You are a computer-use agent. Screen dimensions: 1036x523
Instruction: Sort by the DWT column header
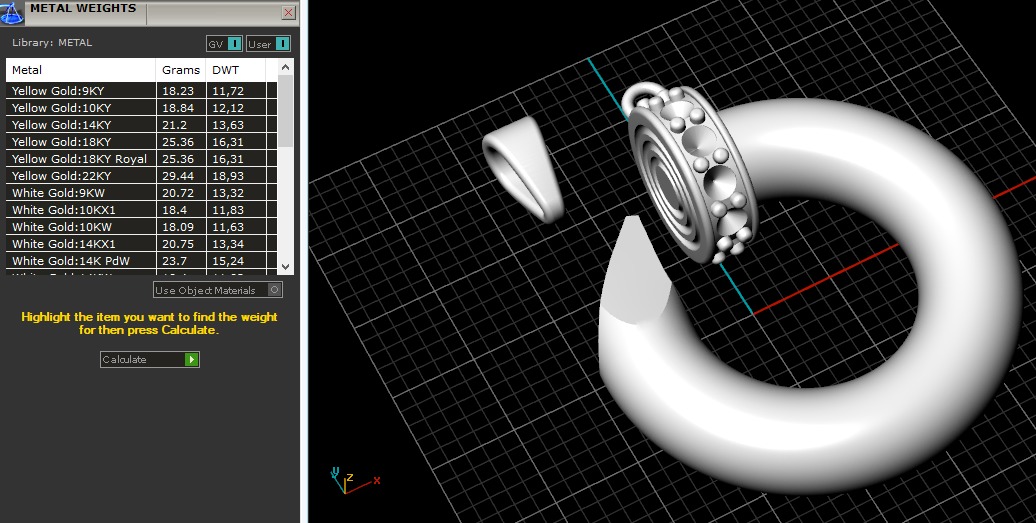[236, 70]
